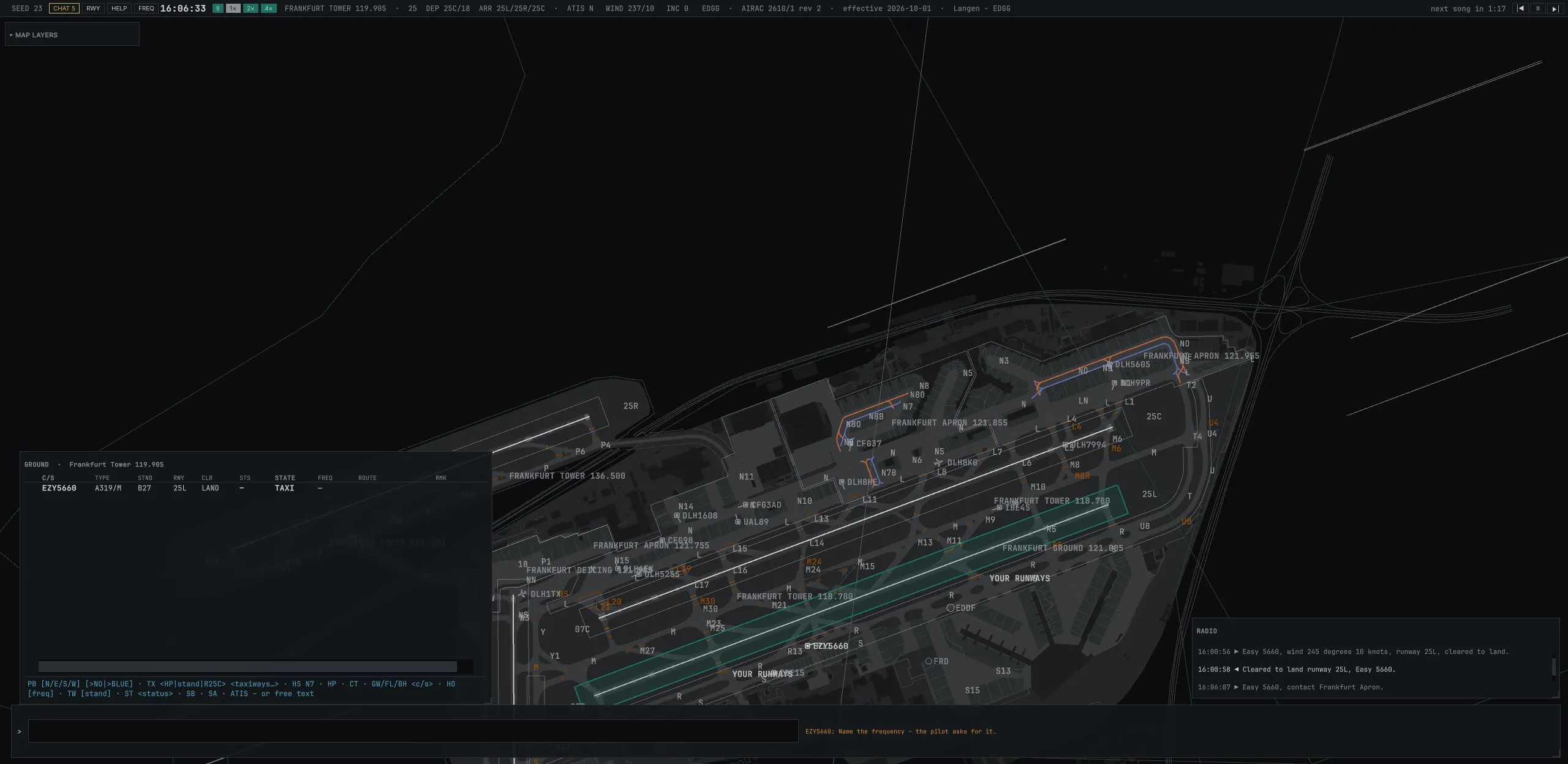Open the FREQ button
The width and height of the screenshot is (1568, 764).
pos(146,9)
